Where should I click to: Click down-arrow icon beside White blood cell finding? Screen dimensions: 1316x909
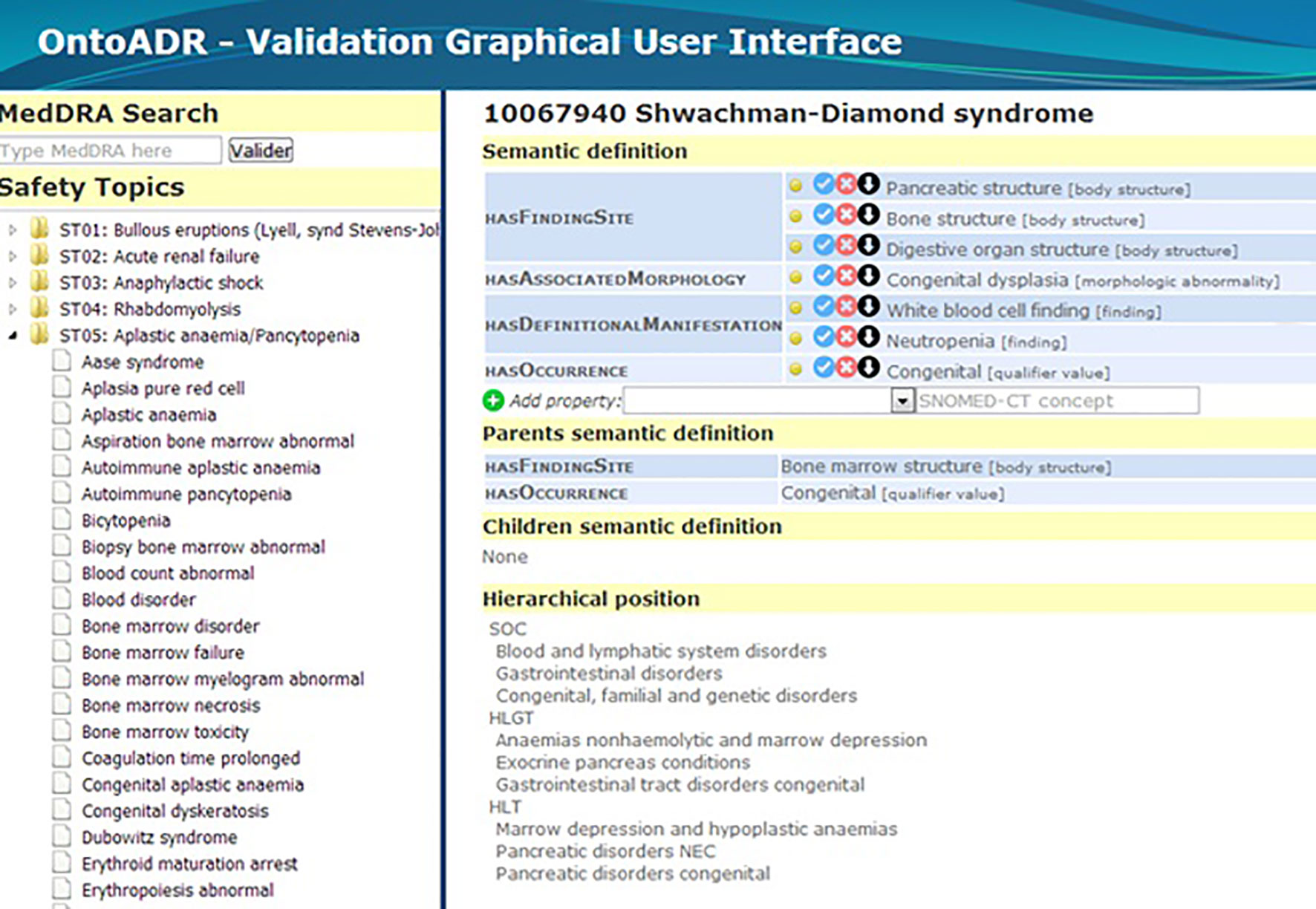(x=869, y=306)
